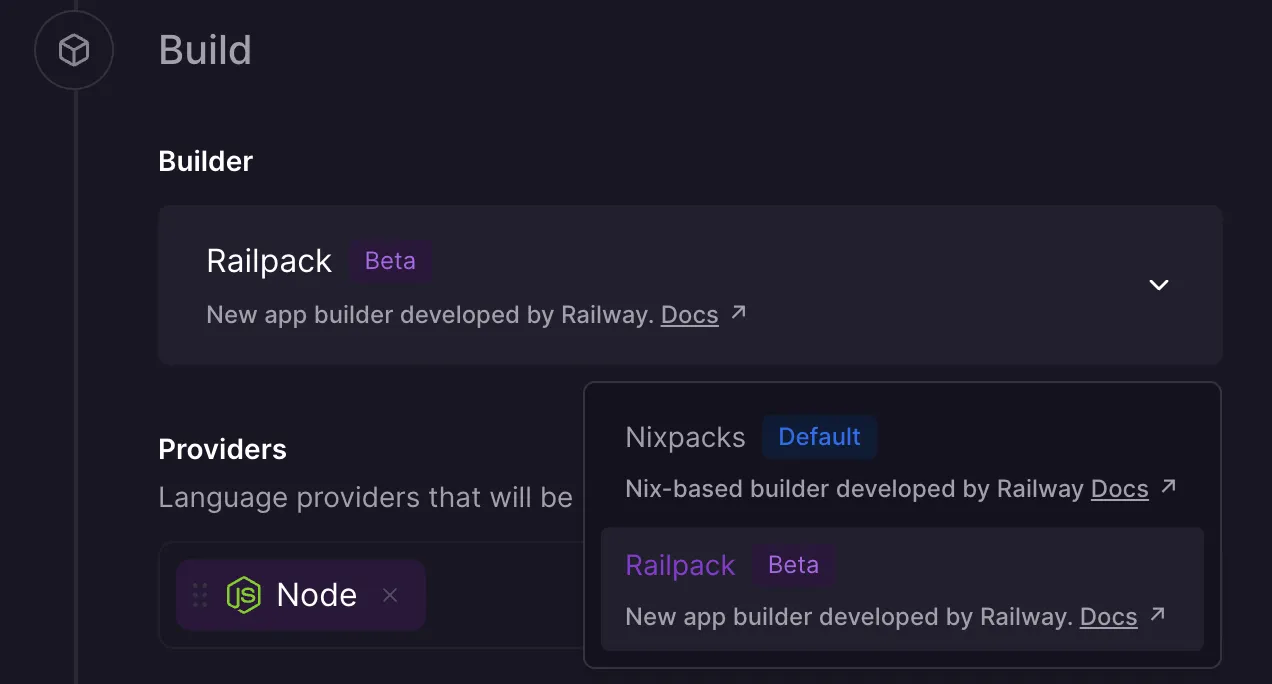Click the external arrow icon in the selected Builder box
The height and width of the screenshot is (684, 1272).
pos(738,313)
